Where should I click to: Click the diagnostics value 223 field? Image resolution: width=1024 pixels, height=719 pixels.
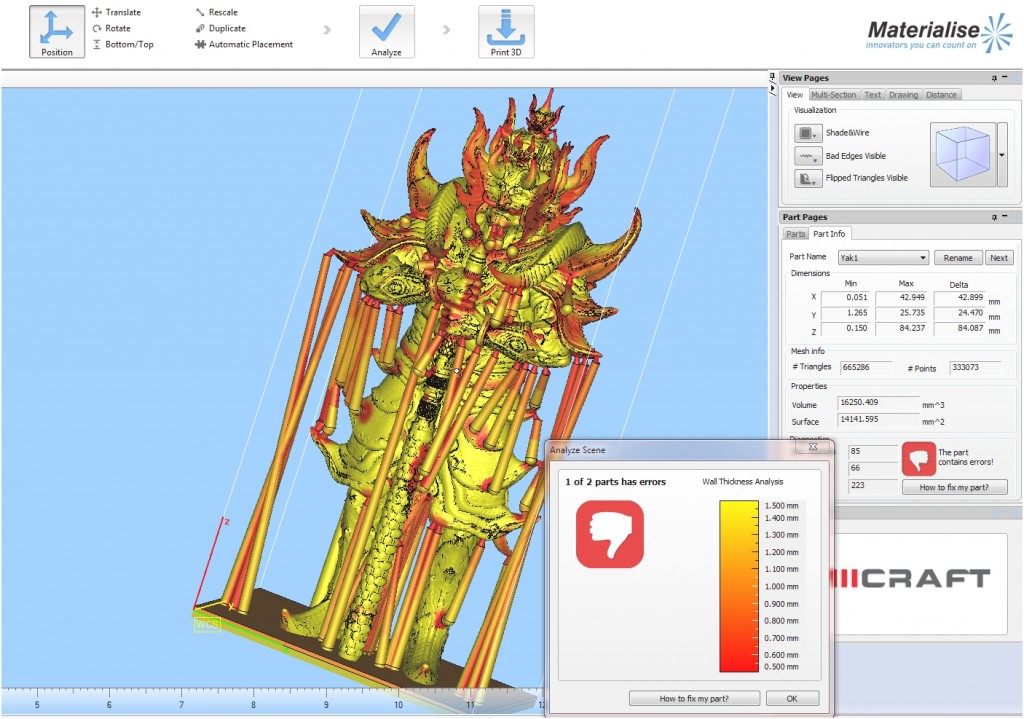(873, 486)
